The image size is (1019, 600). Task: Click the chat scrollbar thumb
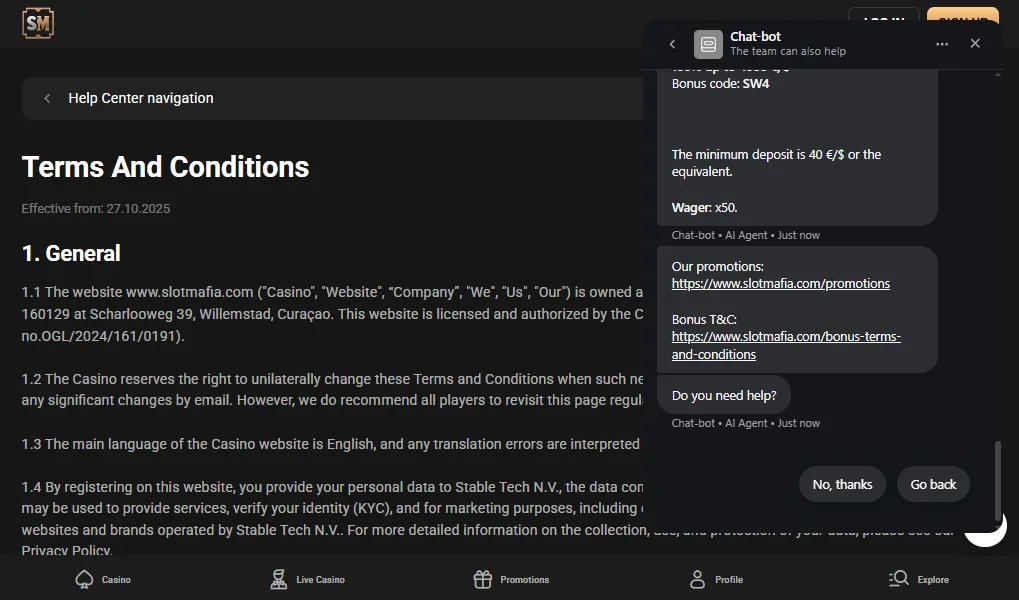coord(998,480)
